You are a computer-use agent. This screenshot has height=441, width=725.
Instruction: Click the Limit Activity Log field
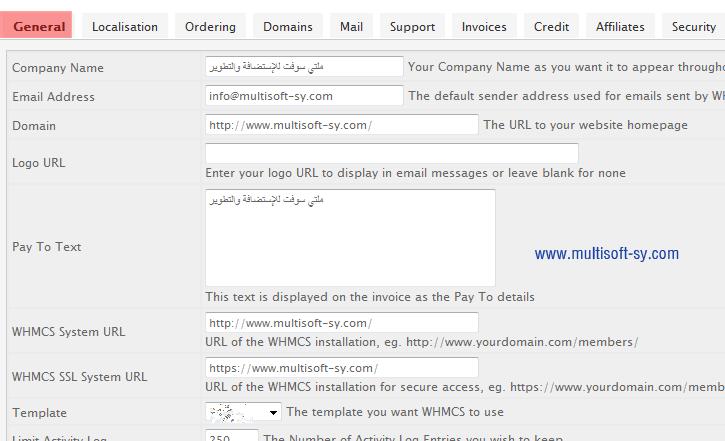232,436
